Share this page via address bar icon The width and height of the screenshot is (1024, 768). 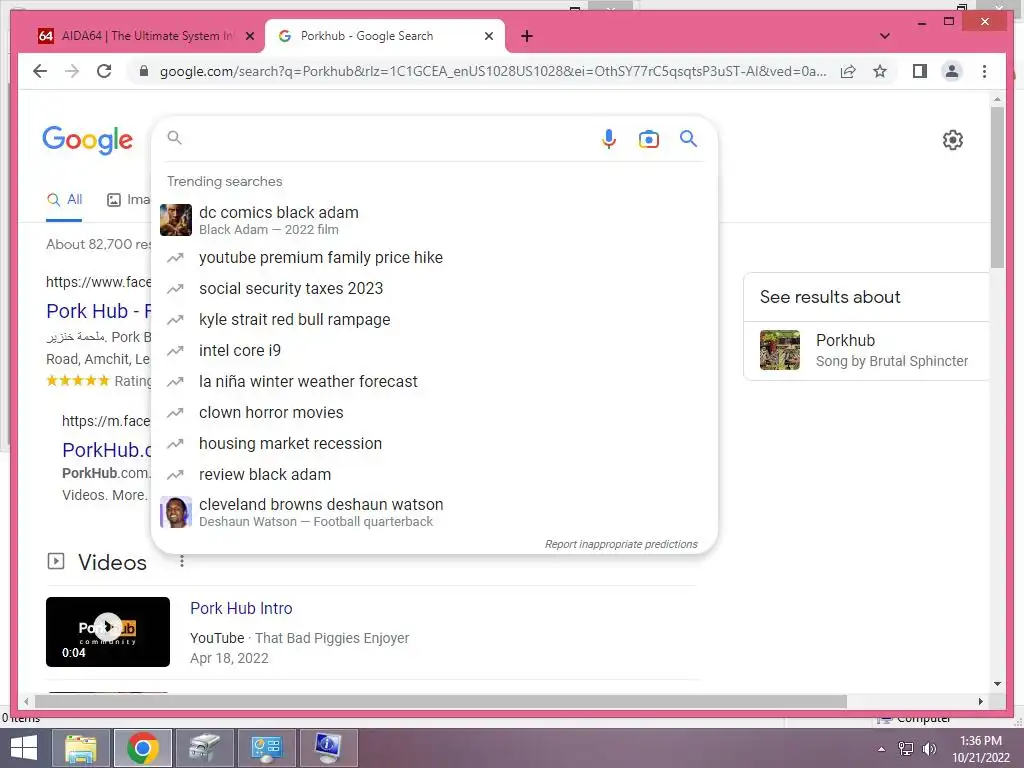[x=848, y=71]
